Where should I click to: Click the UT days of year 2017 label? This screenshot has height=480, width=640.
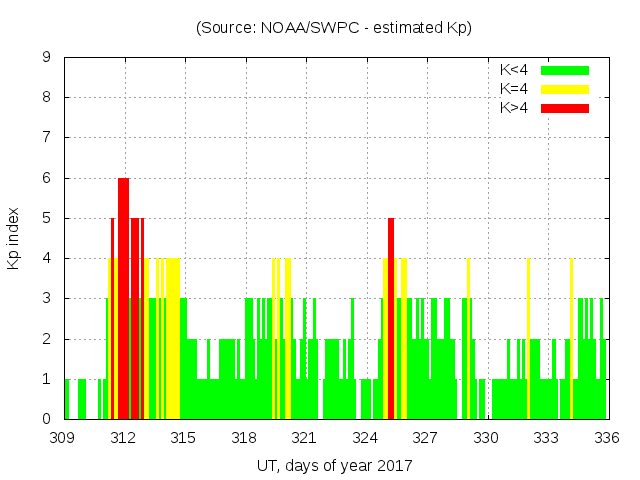334,465
